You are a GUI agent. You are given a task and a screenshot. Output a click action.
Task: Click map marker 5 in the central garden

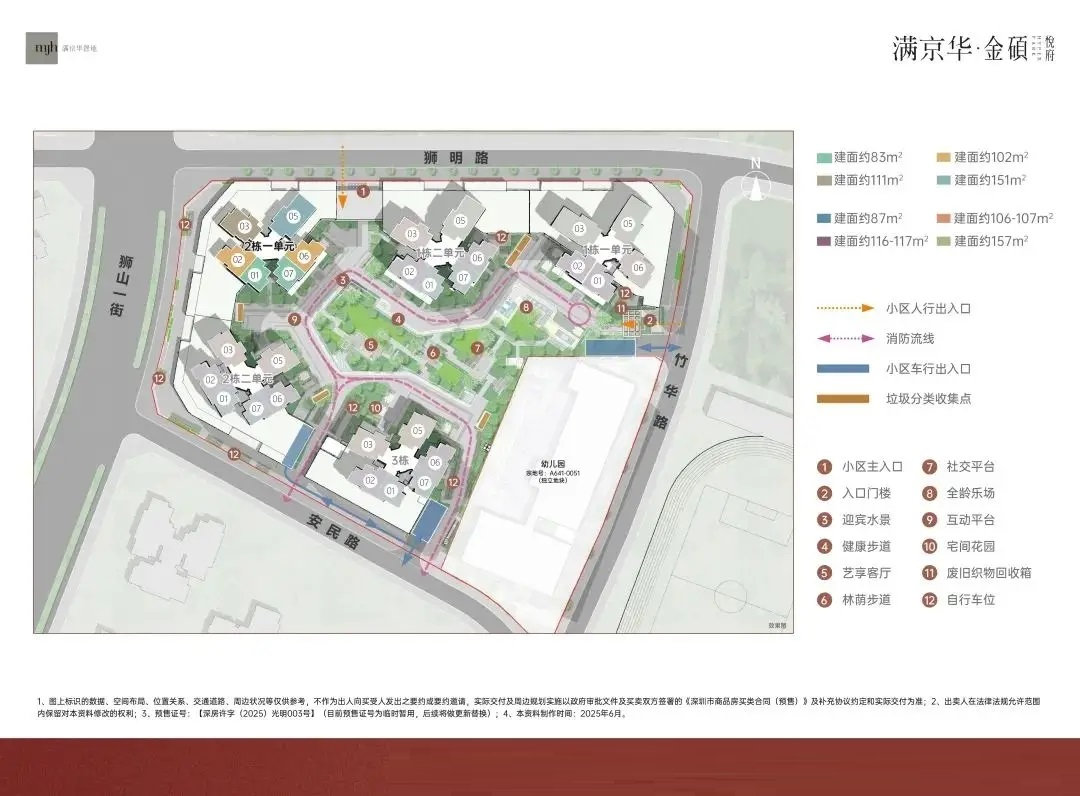pos(371,346)
